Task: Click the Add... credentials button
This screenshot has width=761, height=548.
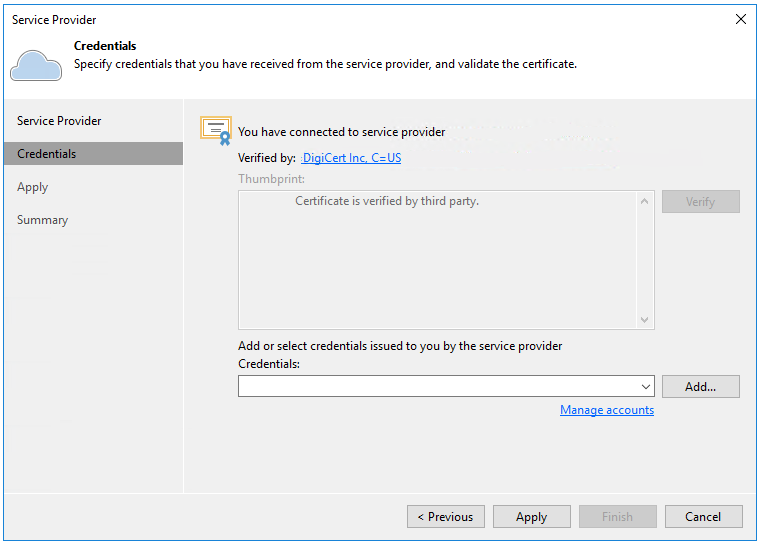Action: pyautogui.click(x=700, y=387)
